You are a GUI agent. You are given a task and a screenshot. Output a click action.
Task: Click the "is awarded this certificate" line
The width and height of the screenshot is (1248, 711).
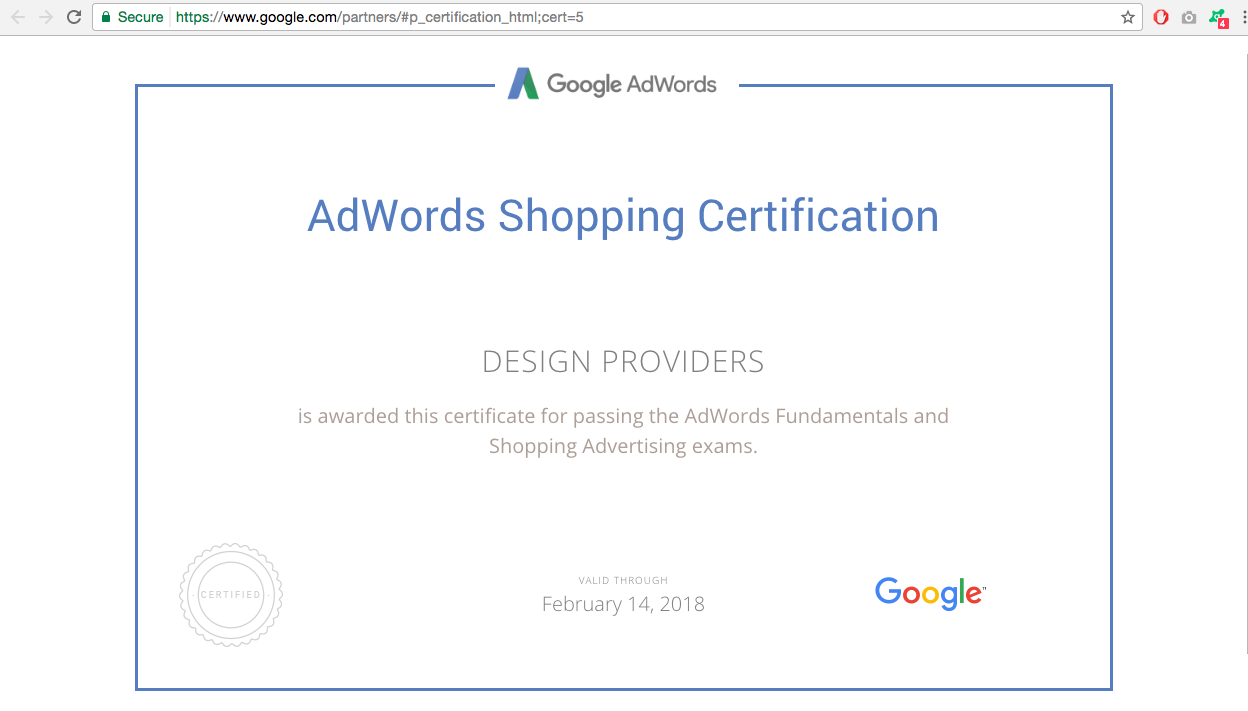tap(623, 416)
